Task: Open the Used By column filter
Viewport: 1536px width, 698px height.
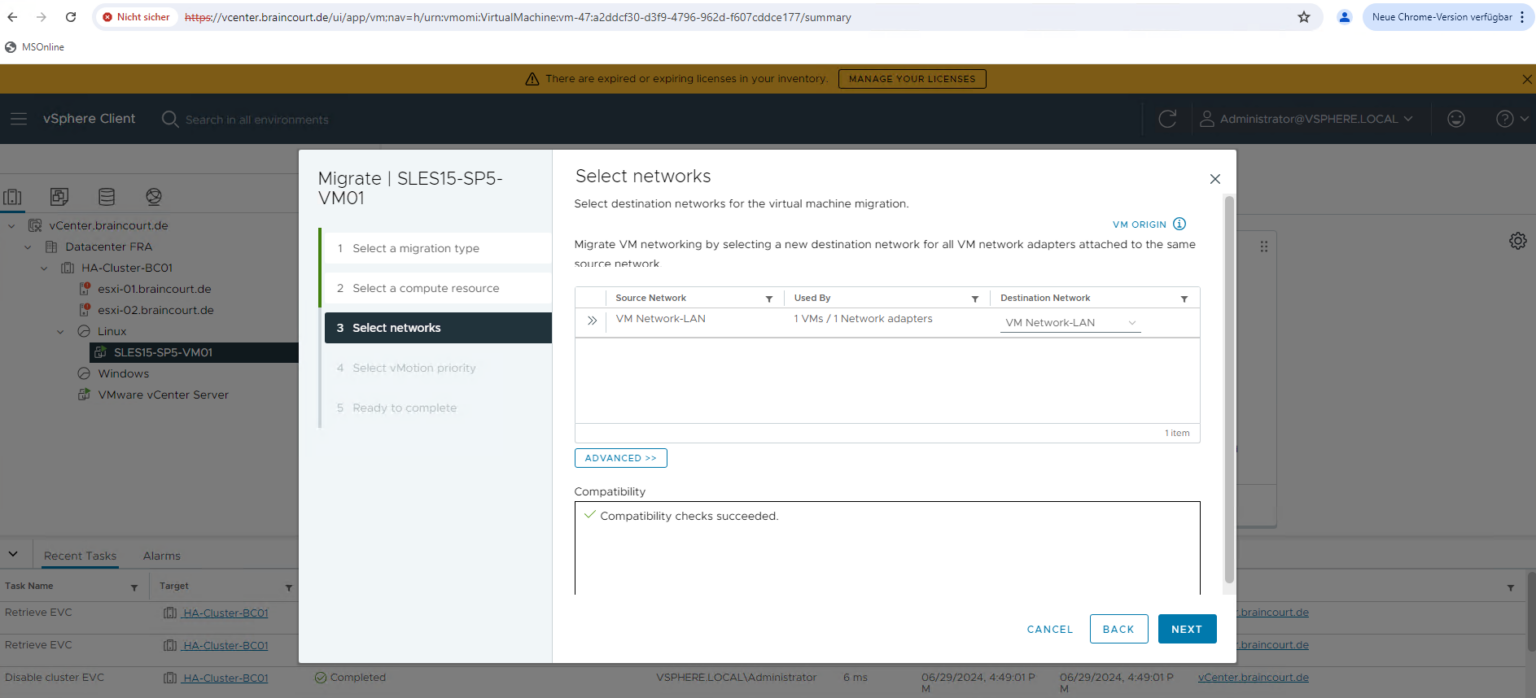Action: 975,298
